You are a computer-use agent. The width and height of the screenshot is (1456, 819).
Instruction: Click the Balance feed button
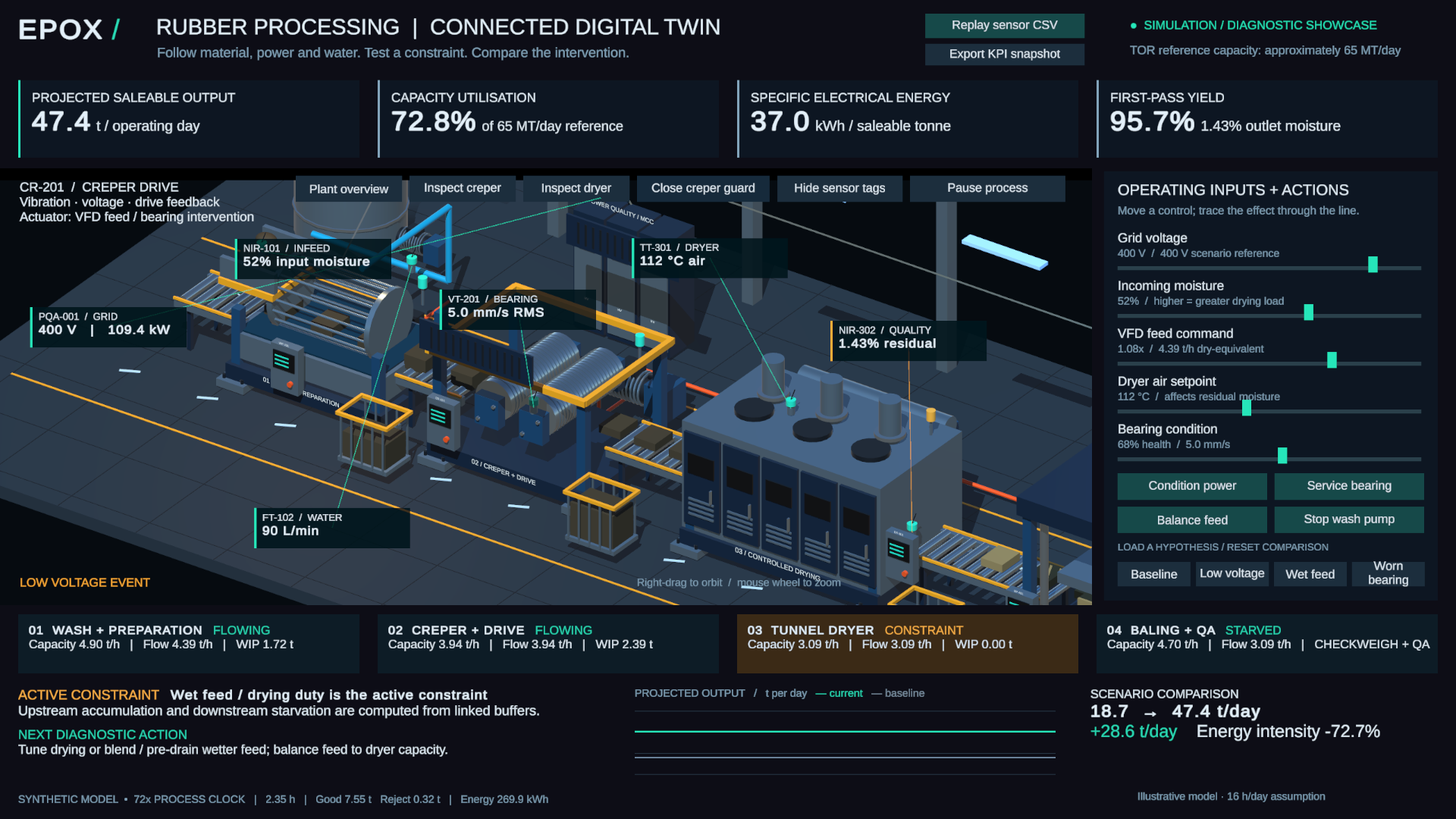[1192, 520]
